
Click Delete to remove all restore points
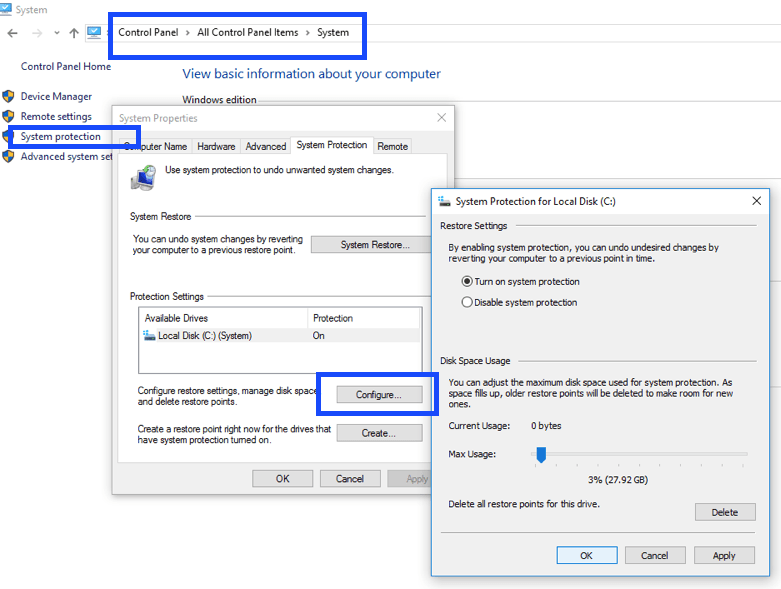pyautogui.click(x=725, y=512)
